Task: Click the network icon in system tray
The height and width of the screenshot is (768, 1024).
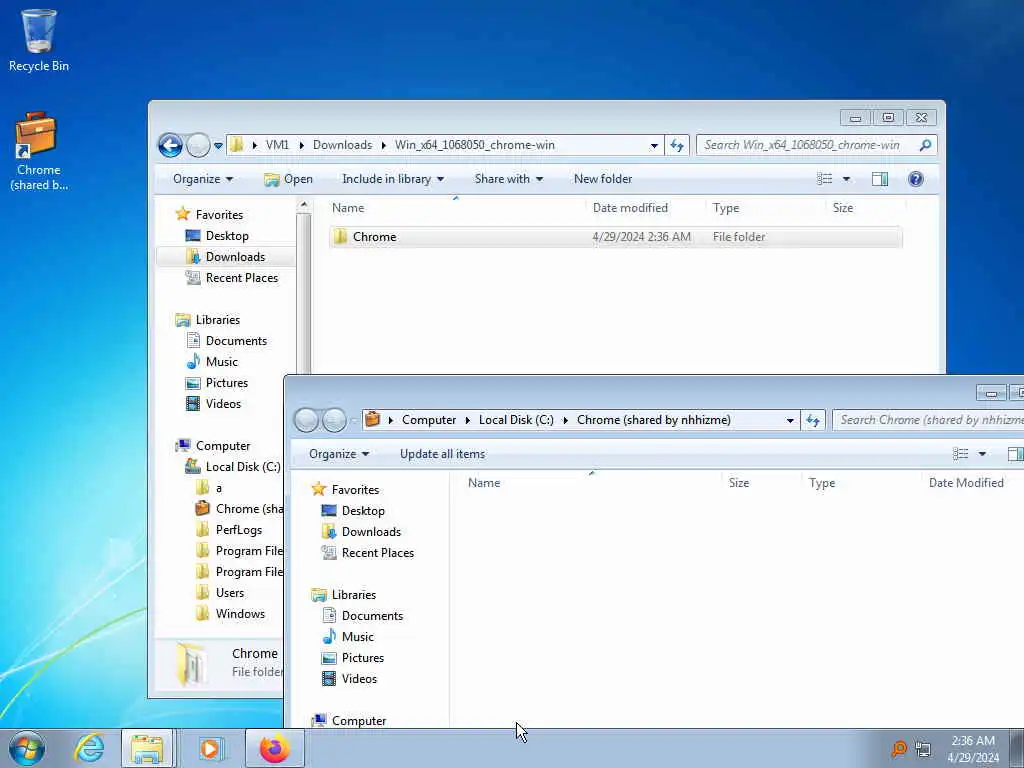Action: pos(923,749)
